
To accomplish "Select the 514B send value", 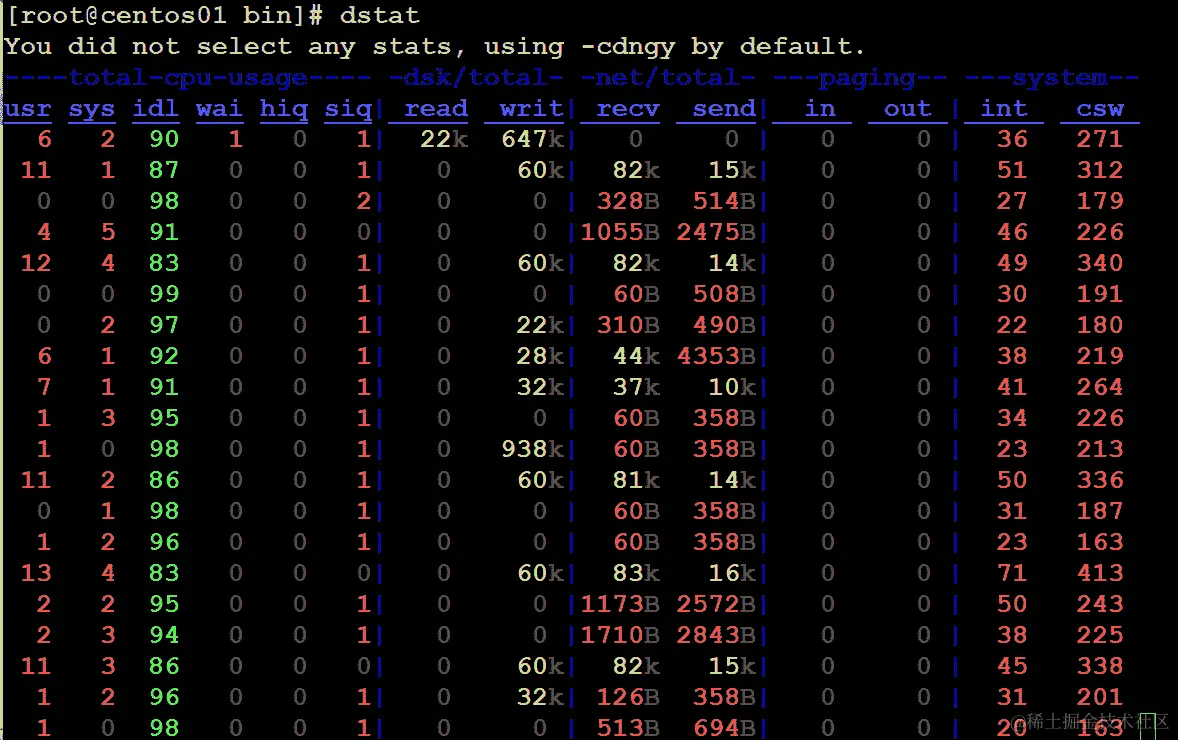I will tap(724, 201).
